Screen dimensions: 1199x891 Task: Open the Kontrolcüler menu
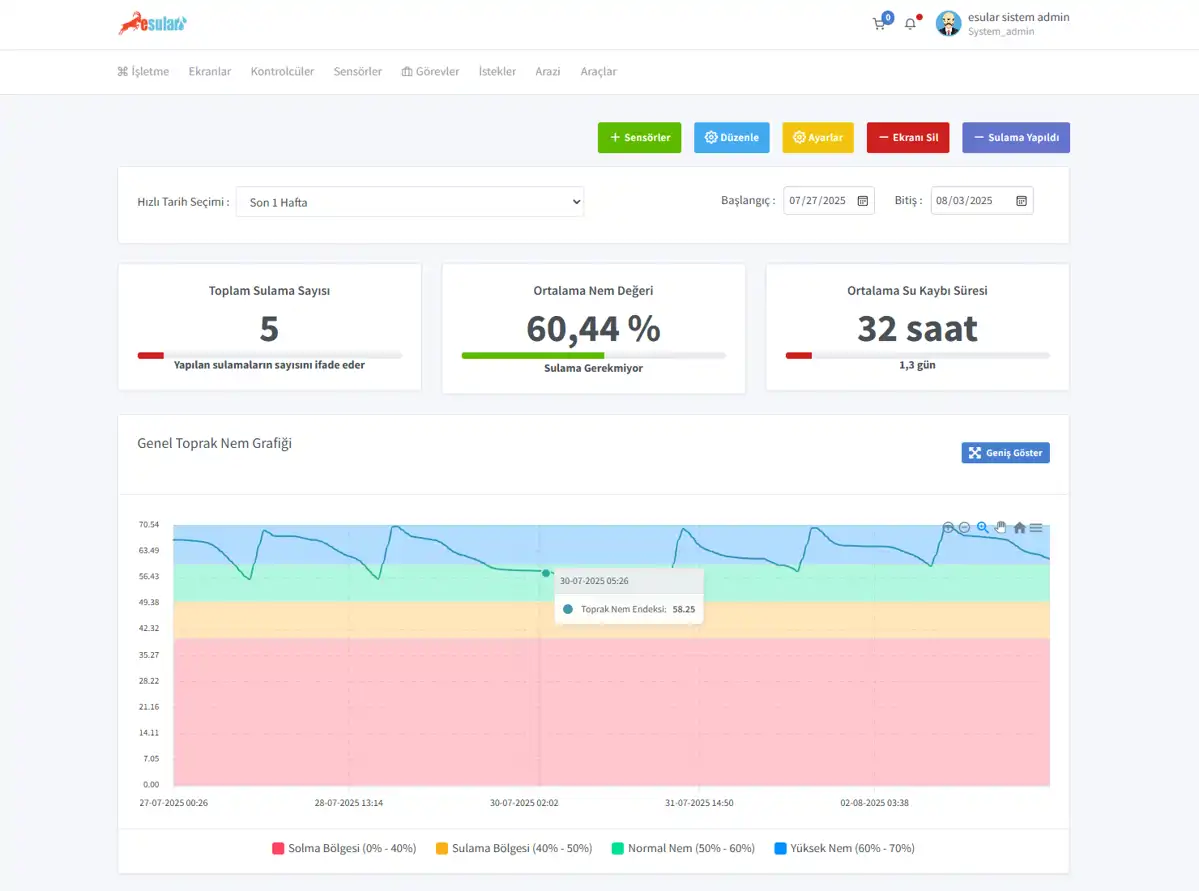tap(282, 71)
